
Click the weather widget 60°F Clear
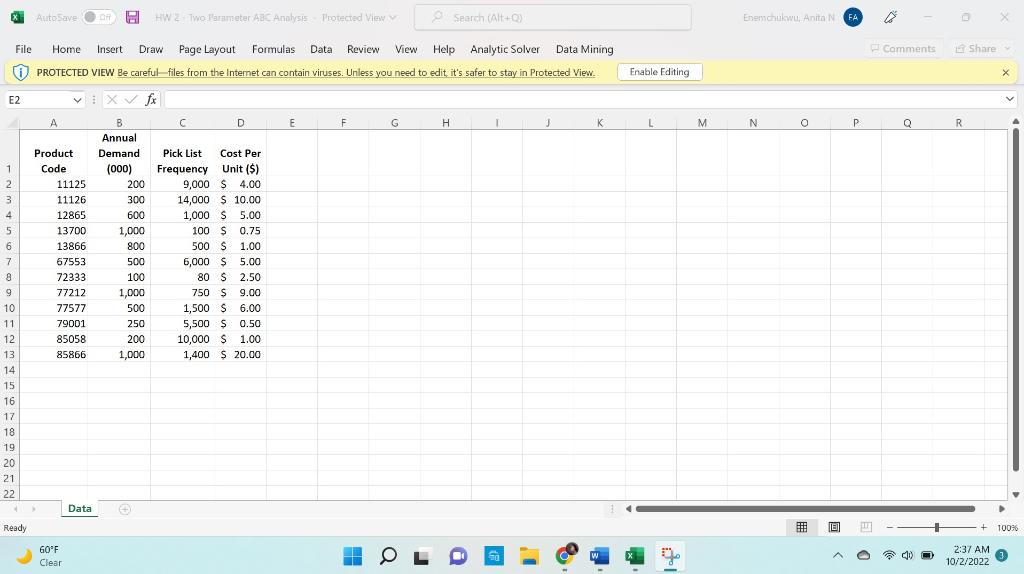click(39, 556)
